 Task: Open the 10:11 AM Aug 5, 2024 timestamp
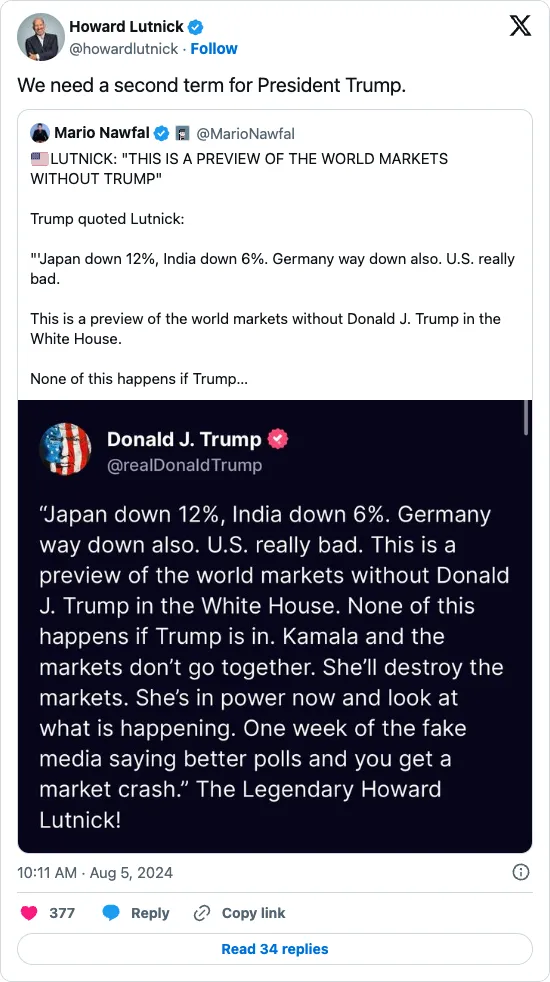point(95,872)
